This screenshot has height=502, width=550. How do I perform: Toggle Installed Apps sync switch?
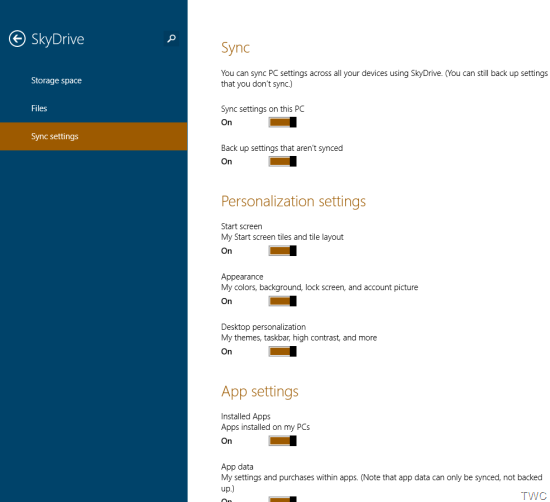283,441
